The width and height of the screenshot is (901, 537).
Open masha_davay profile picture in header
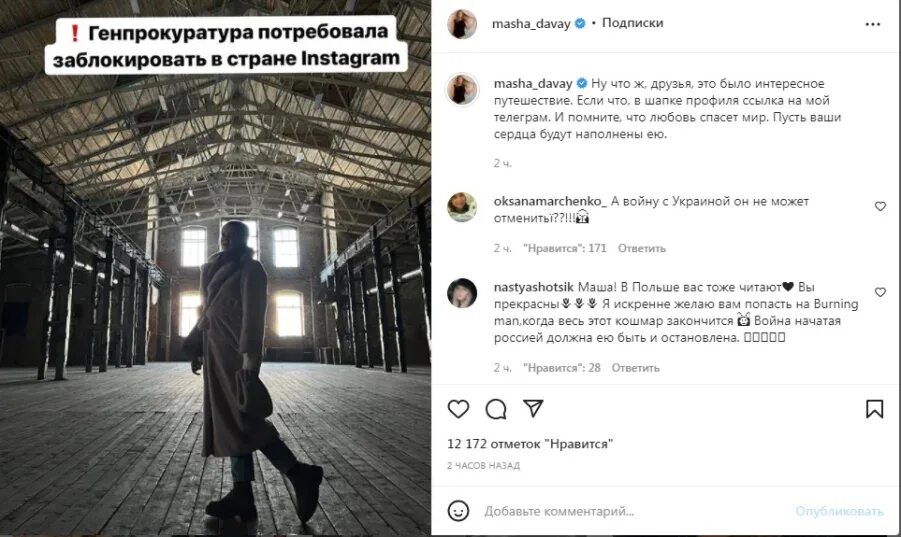tap(461, 24)
